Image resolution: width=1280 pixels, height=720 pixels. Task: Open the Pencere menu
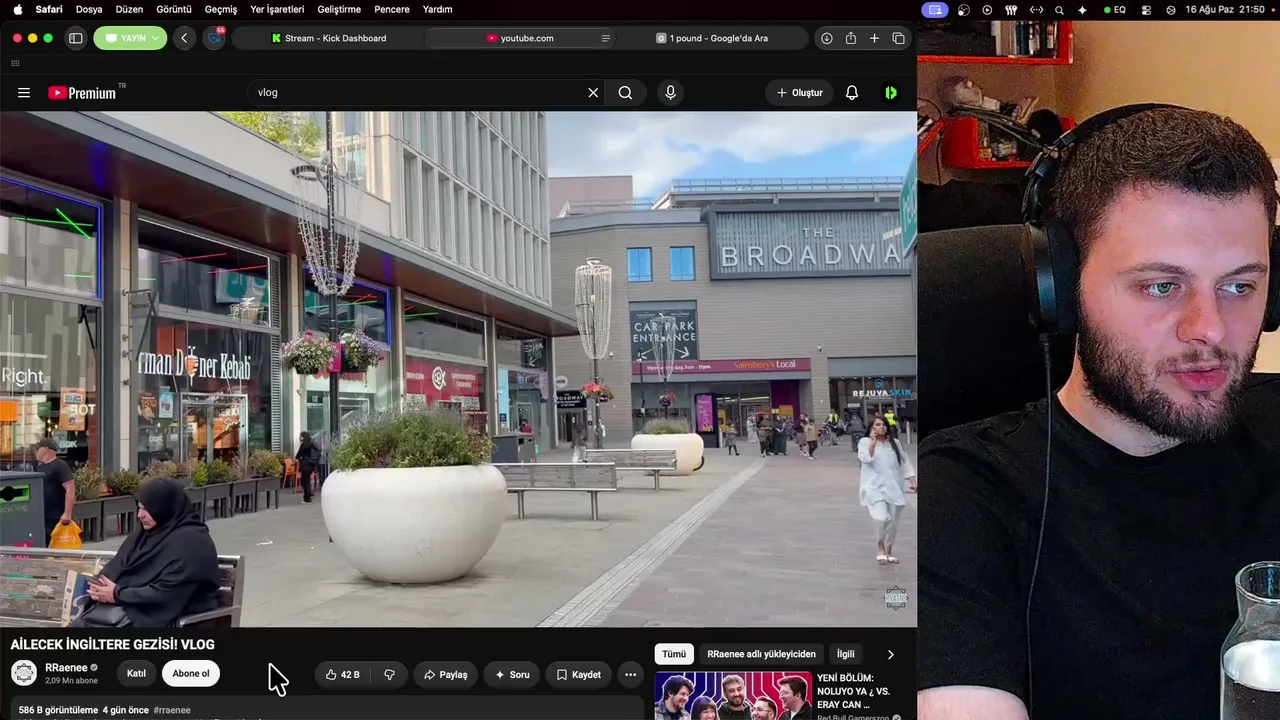pos(392,9)
